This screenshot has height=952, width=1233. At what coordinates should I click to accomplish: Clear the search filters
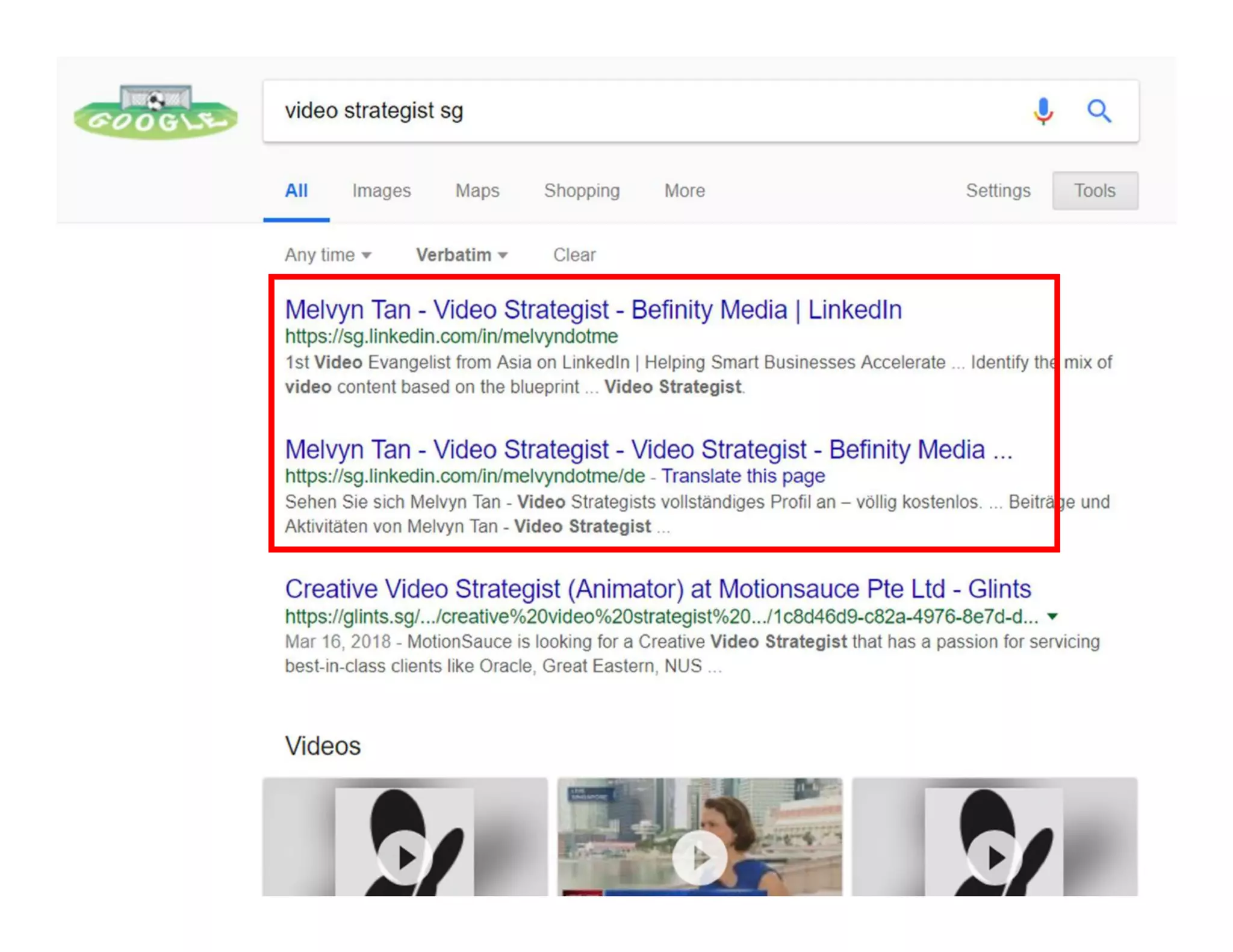[x=574, y=255]
